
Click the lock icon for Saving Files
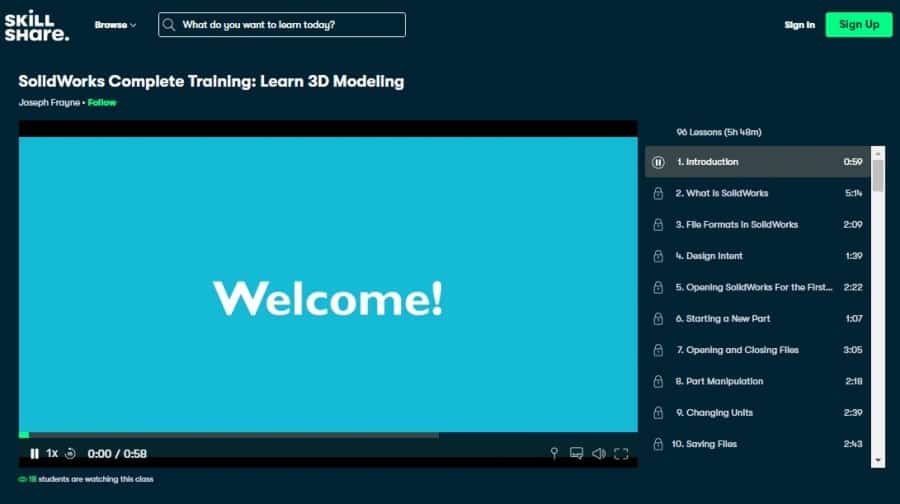[x=658, y=444]
